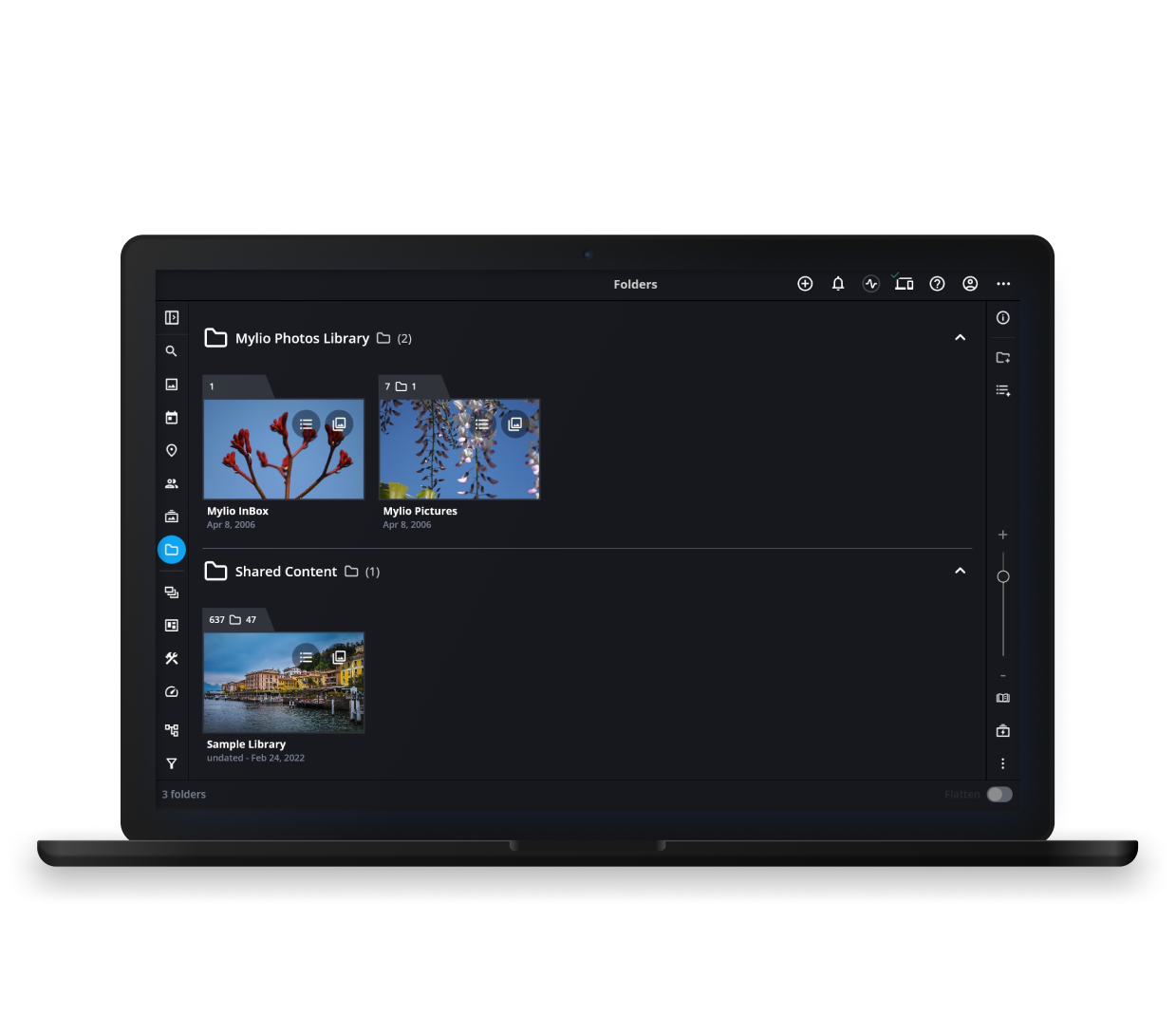1176x1035 pixels.
Task: Toggle the Flatten switch
Action: (999, 795)
